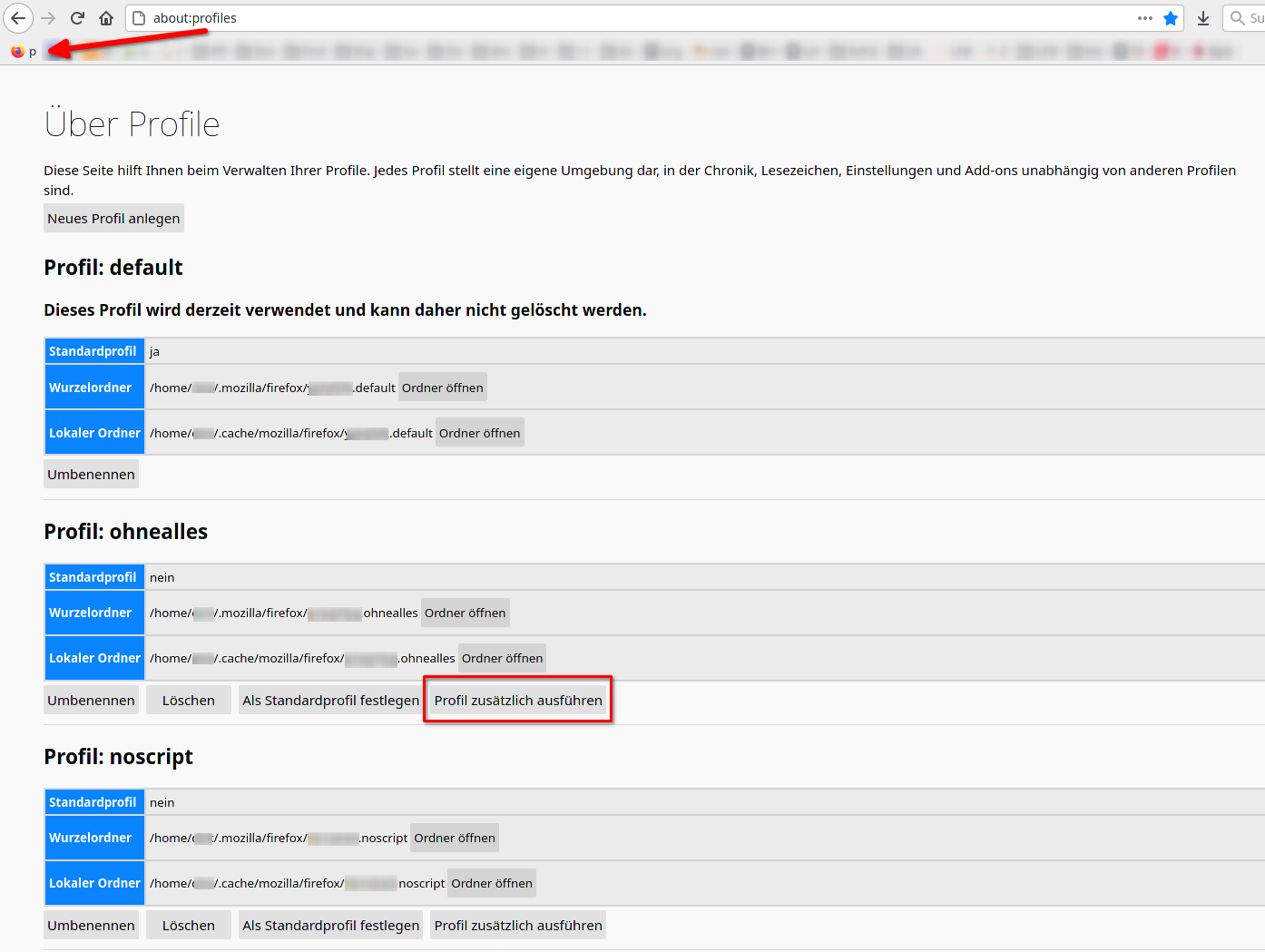This screenshot has width=1265, height=952.
Task: Open Lokaler Ordner of the default profile
Action: (x=479, y=433)
